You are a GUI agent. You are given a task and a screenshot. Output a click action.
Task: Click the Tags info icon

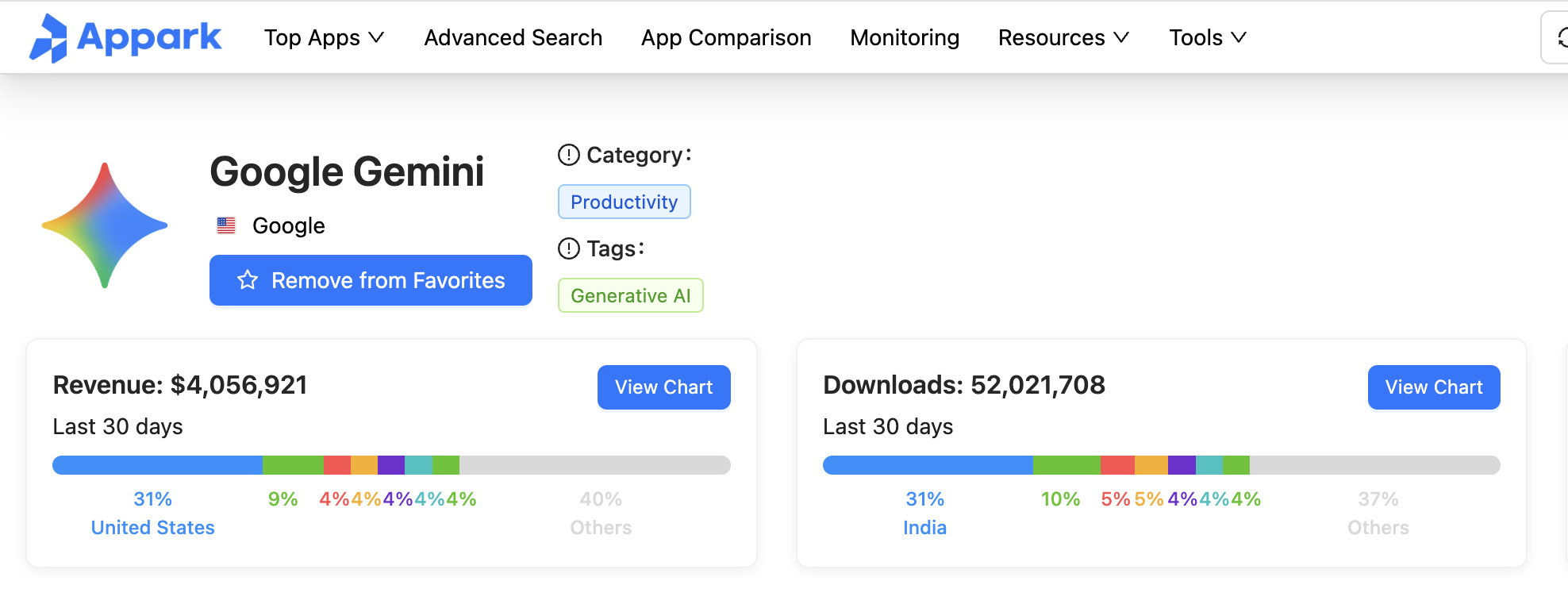[569, 248]
